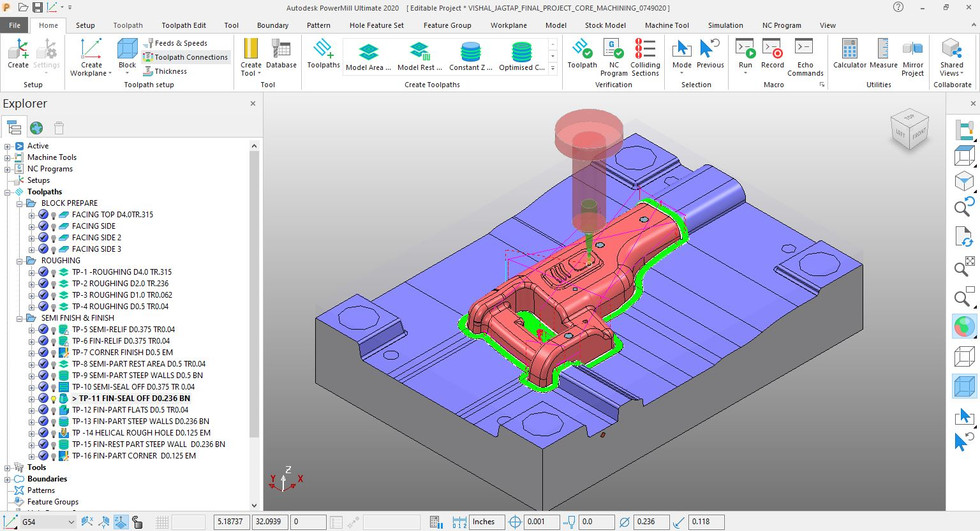Click the tool diameter field showing 0.236
Viewport: 980px width, 531px height.
(652, 522)
